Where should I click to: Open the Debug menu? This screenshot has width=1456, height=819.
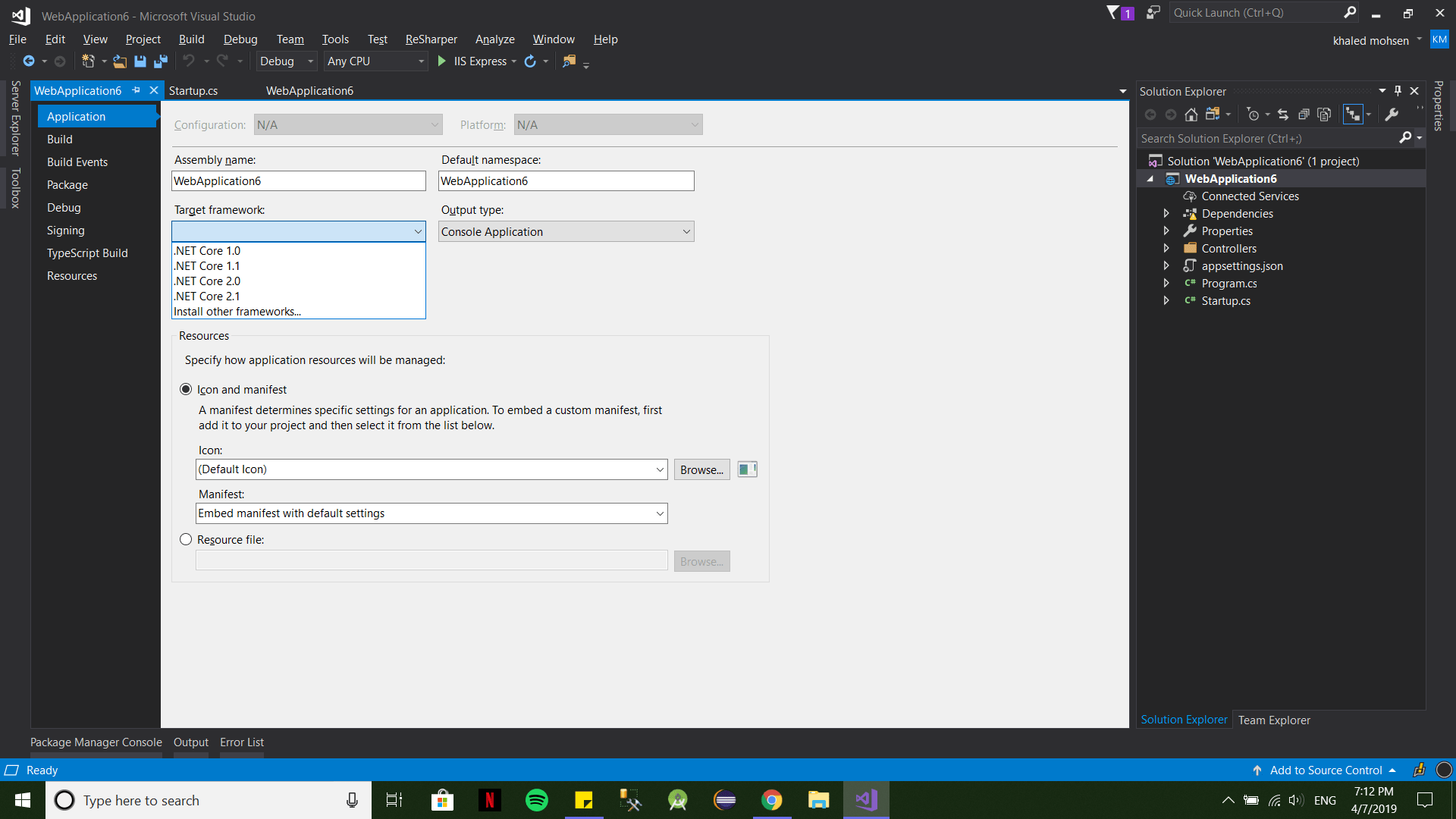click(240, 39)
